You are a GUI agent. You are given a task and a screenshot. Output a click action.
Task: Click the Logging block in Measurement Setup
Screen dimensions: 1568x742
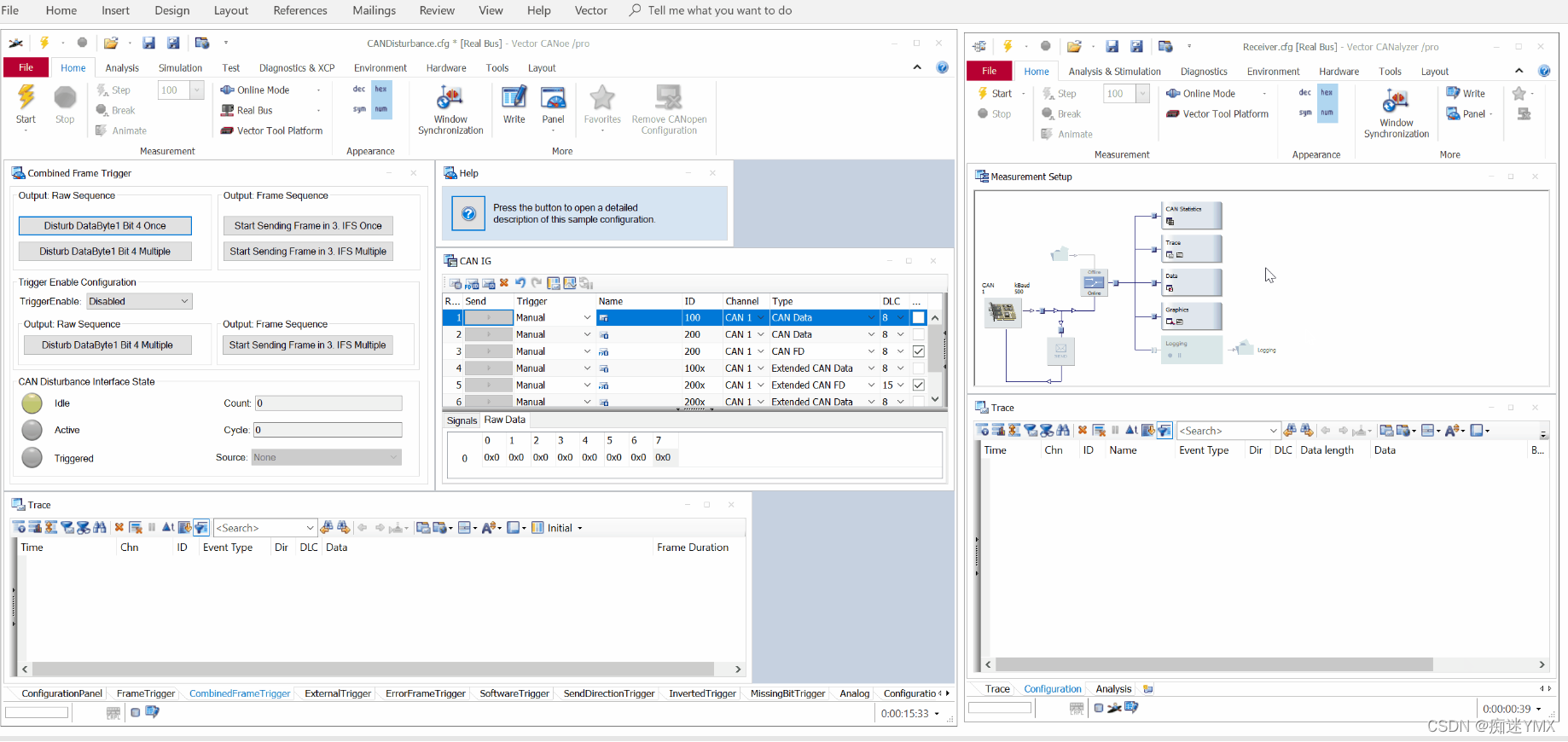[x=1193, y=350]
